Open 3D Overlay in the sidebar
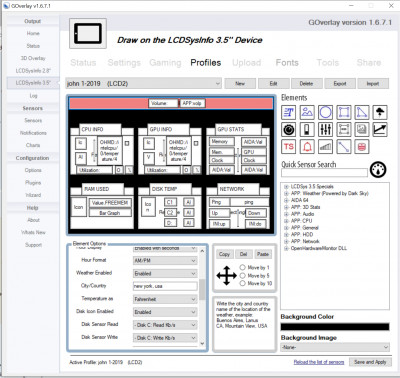Screen dimensions: 400x378 click(x=33, y=58)
